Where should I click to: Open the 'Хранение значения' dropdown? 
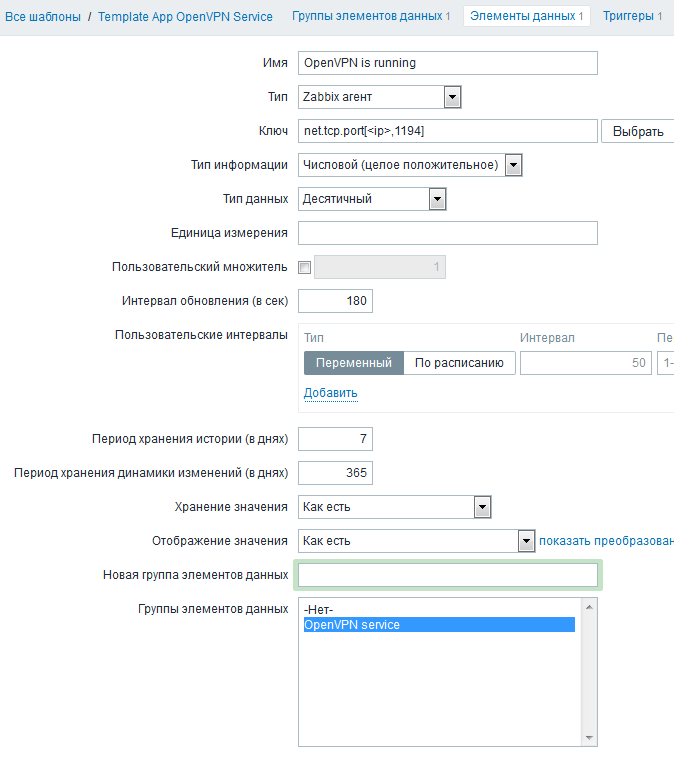(x=395, y=507)
